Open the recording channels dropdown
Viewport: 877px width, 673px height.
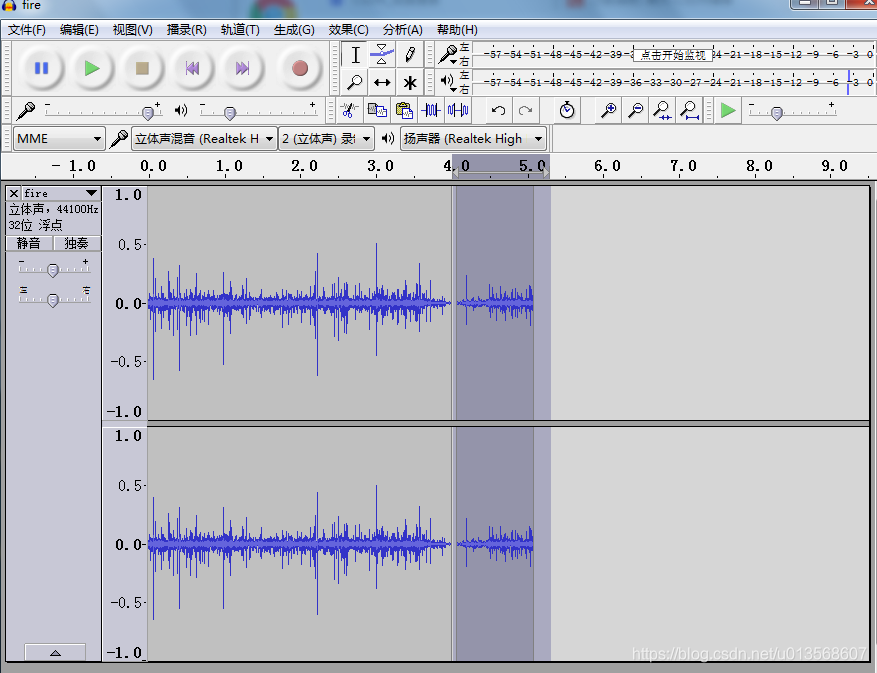tap(327, 138)
